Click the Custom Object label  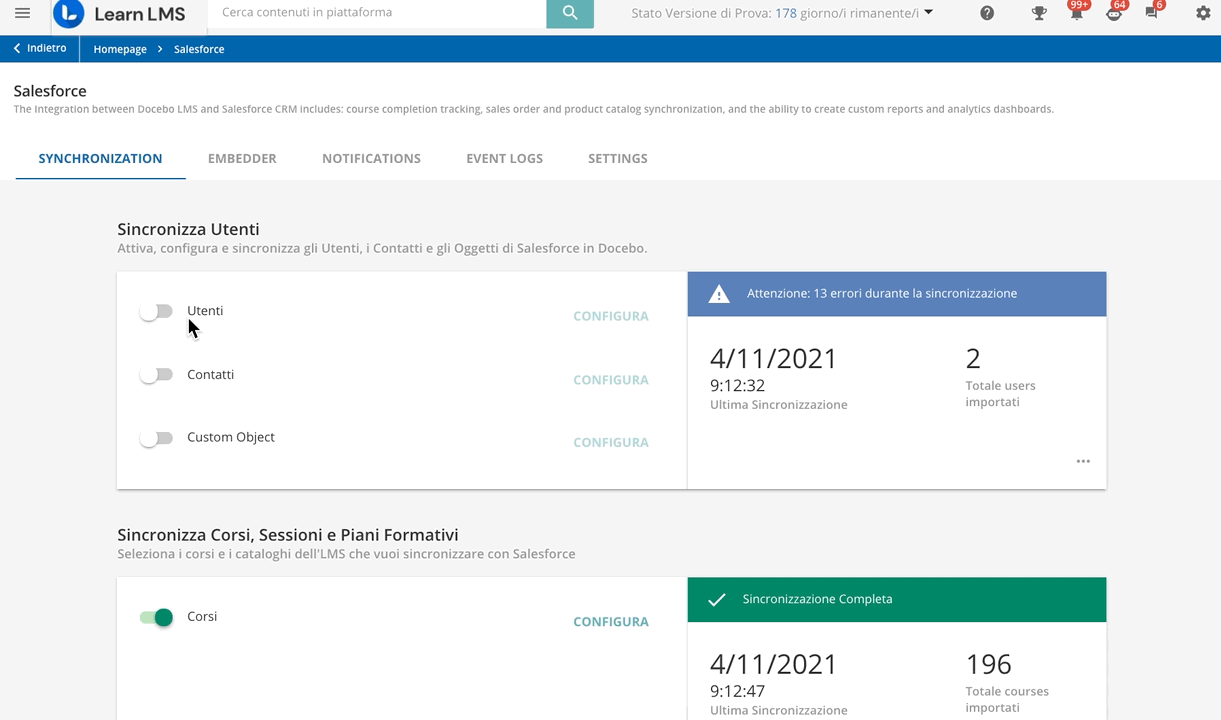[231, 438]
